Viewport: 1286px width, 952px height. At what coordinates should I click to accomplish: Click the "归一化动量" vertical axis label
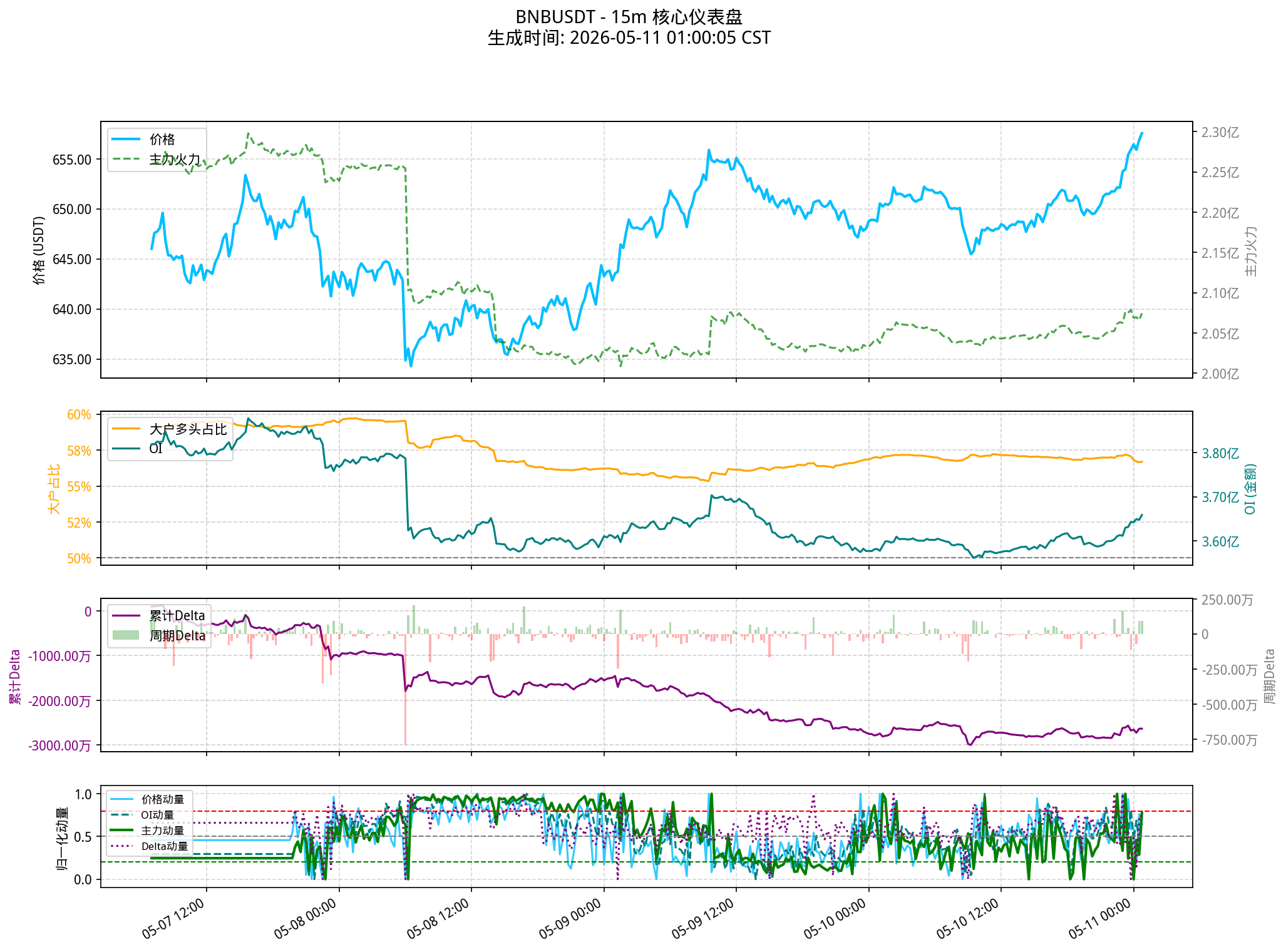tap(63, 838)
